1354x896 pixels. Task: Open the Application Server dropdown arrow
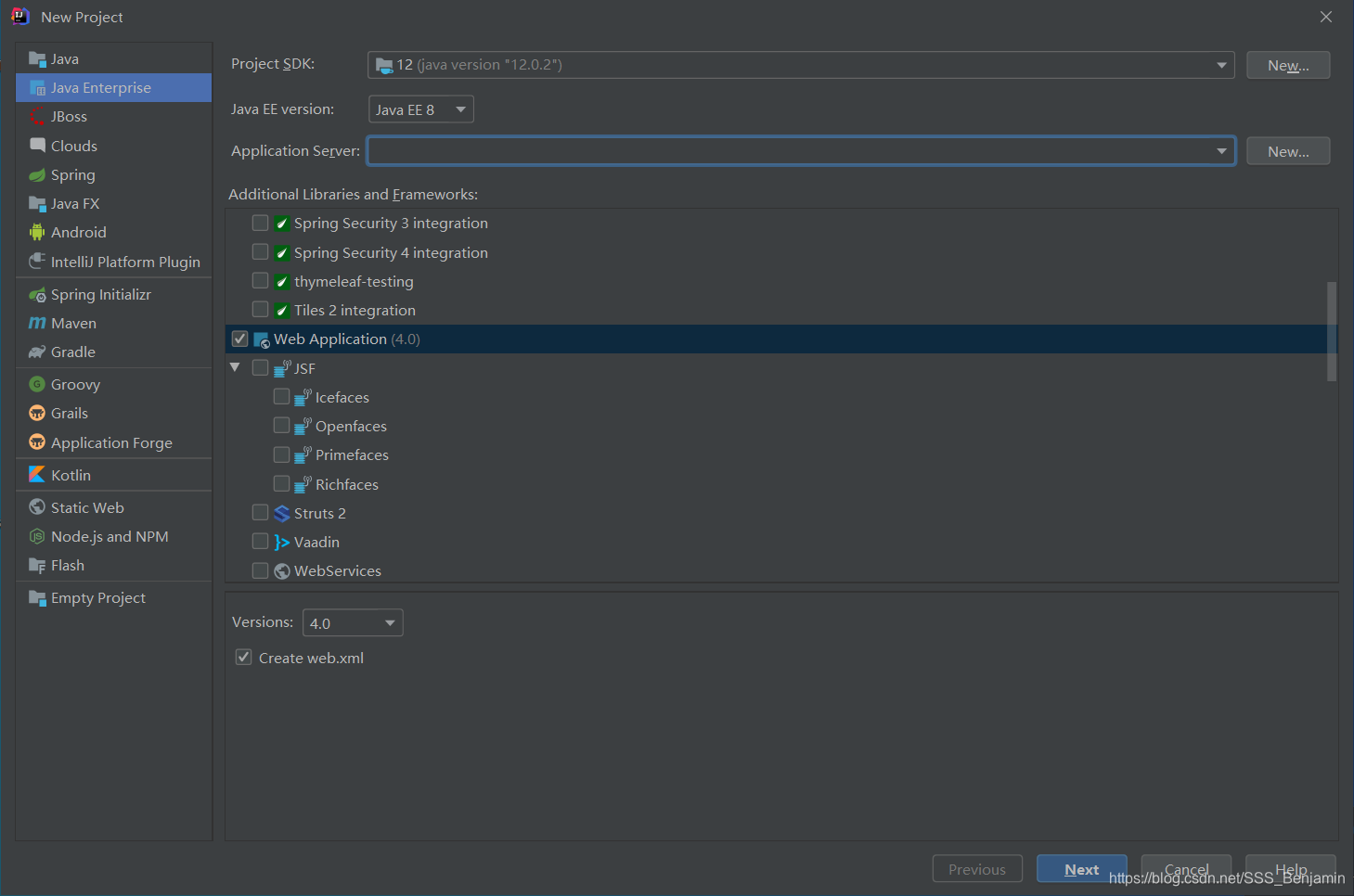(1221, 151)
